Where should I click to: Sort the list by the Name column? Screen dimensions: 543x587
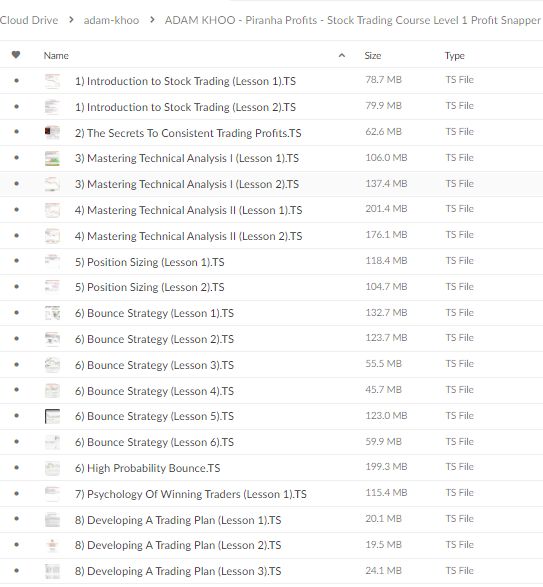[56, 56]
